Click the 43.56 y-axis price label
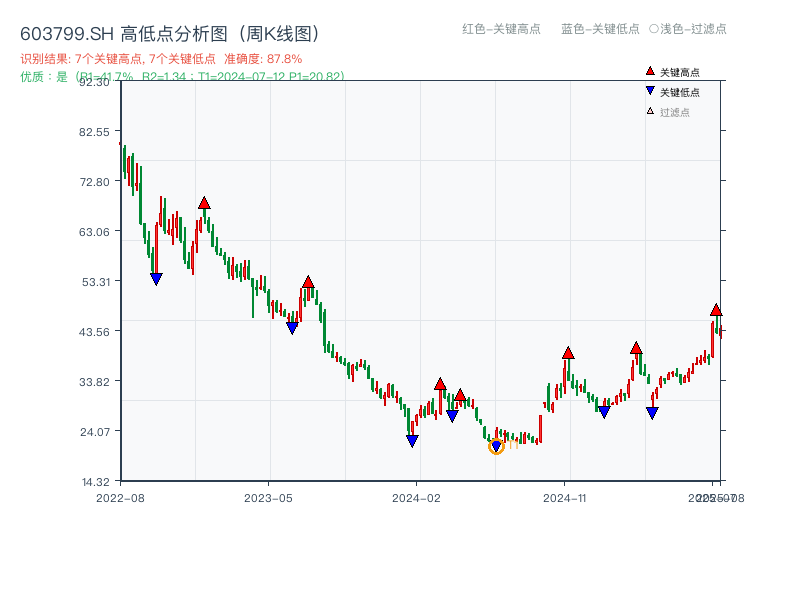Viewport: 800px width, 600px height. coord(94,332)
